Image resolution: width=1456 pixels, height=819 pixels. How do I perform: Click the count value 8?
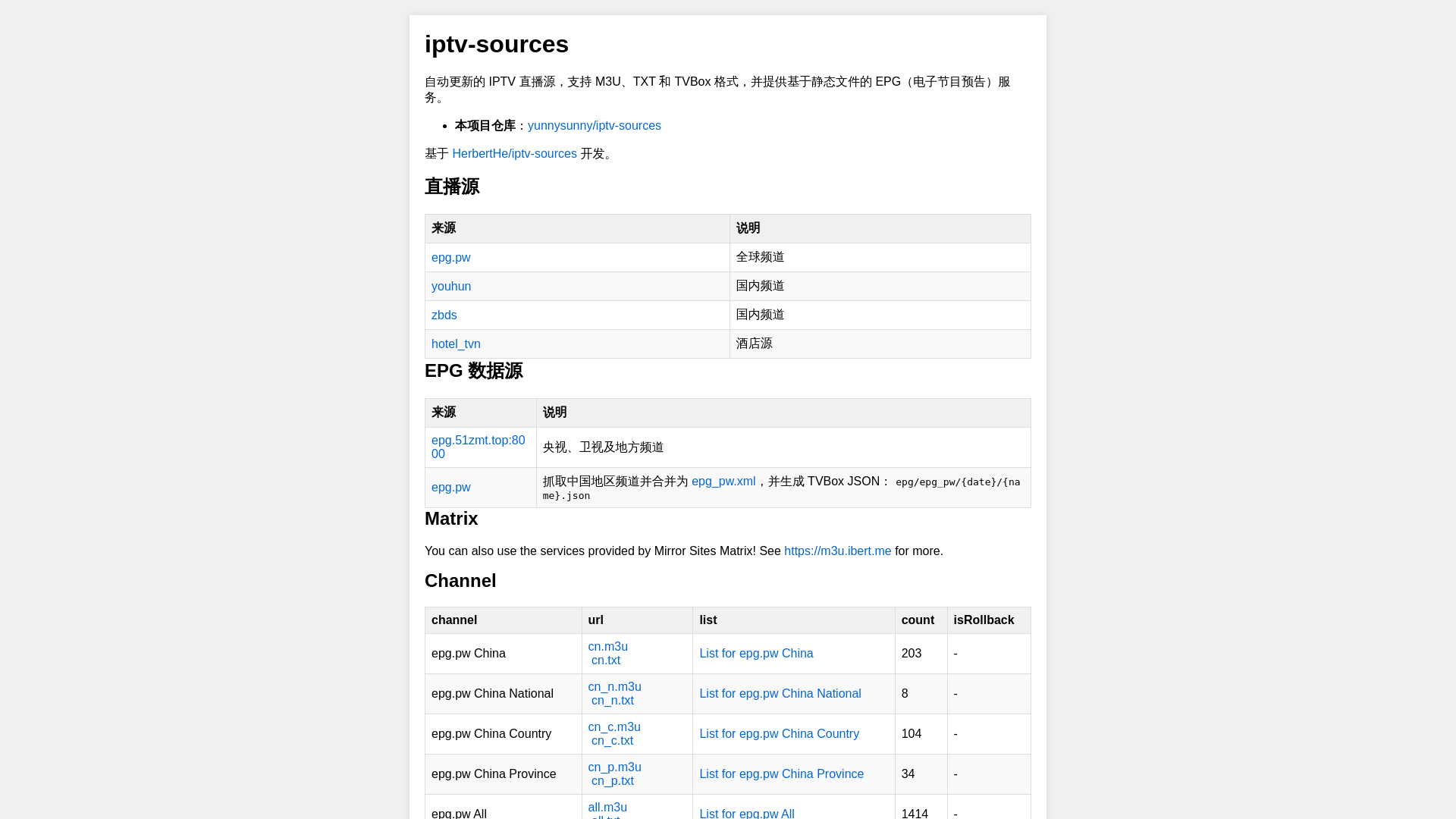(x=905, y=694)
